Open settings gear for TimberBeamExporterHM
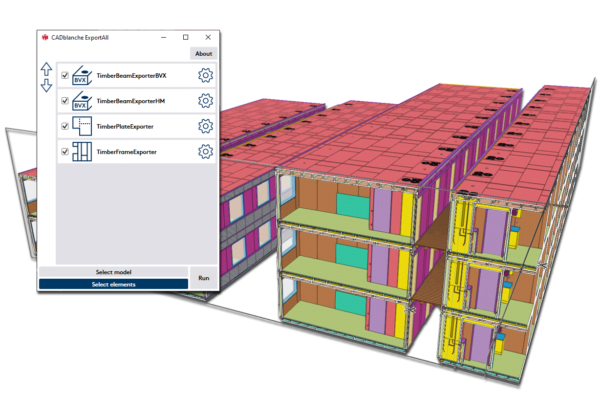 click(x=205, y=101)
